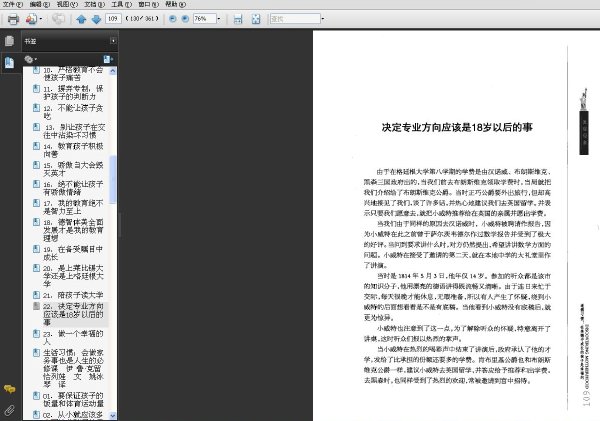Open the search field dropdown arrow

tap(323, 18)
